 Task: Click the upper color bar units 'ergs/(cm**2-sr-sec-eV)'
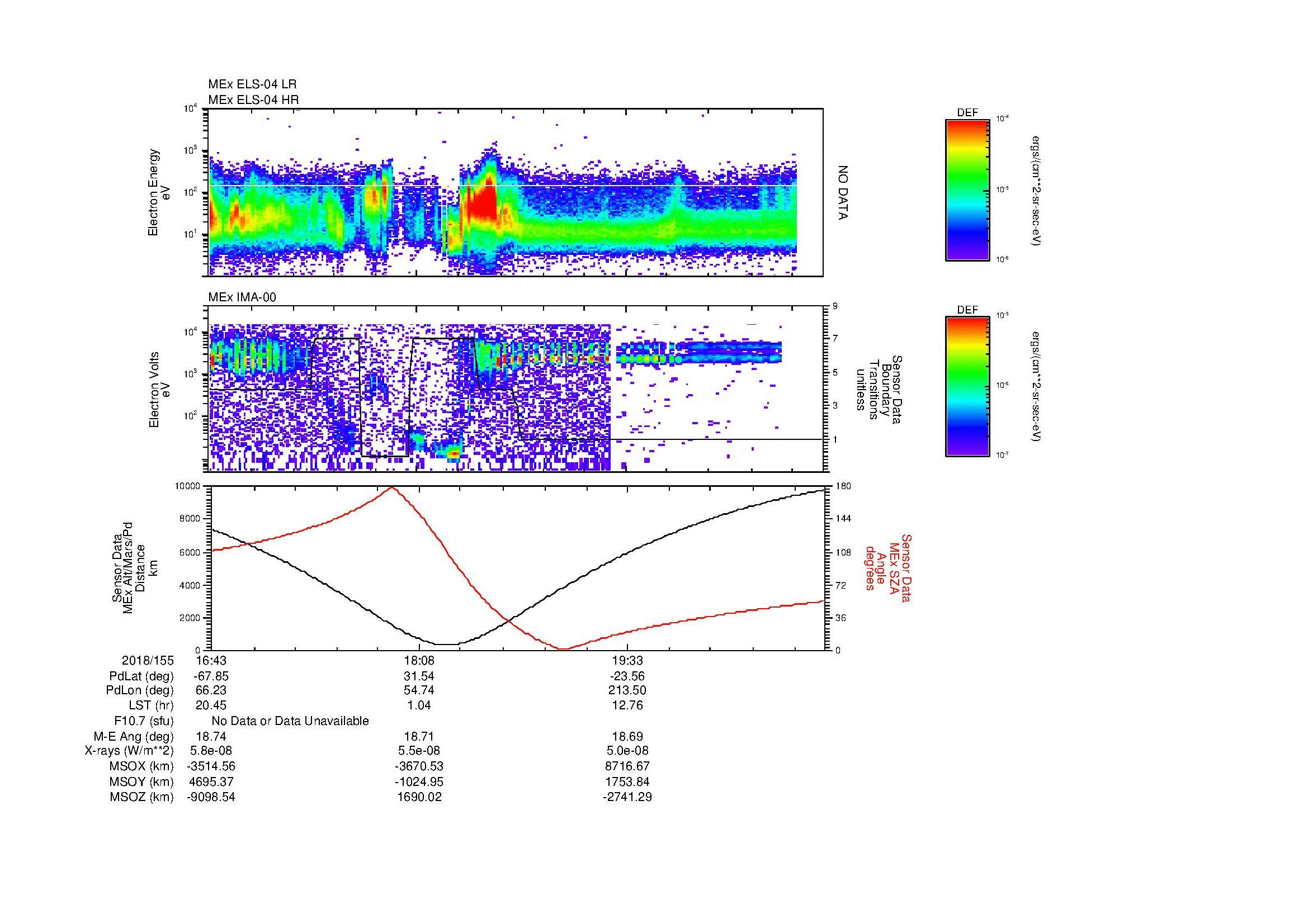(1035, 191)
